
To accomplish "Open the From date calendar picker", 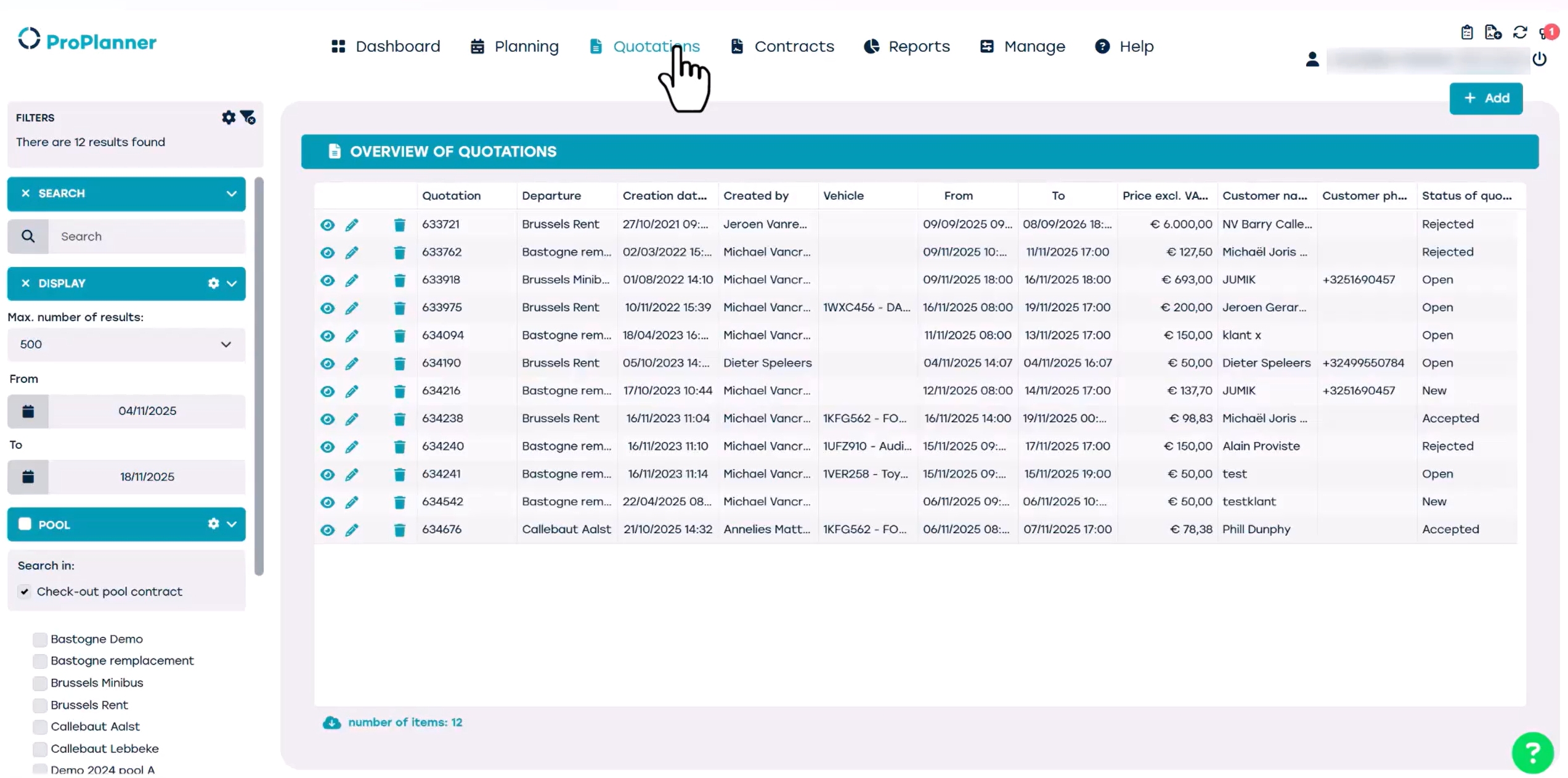I will [28, 411].
